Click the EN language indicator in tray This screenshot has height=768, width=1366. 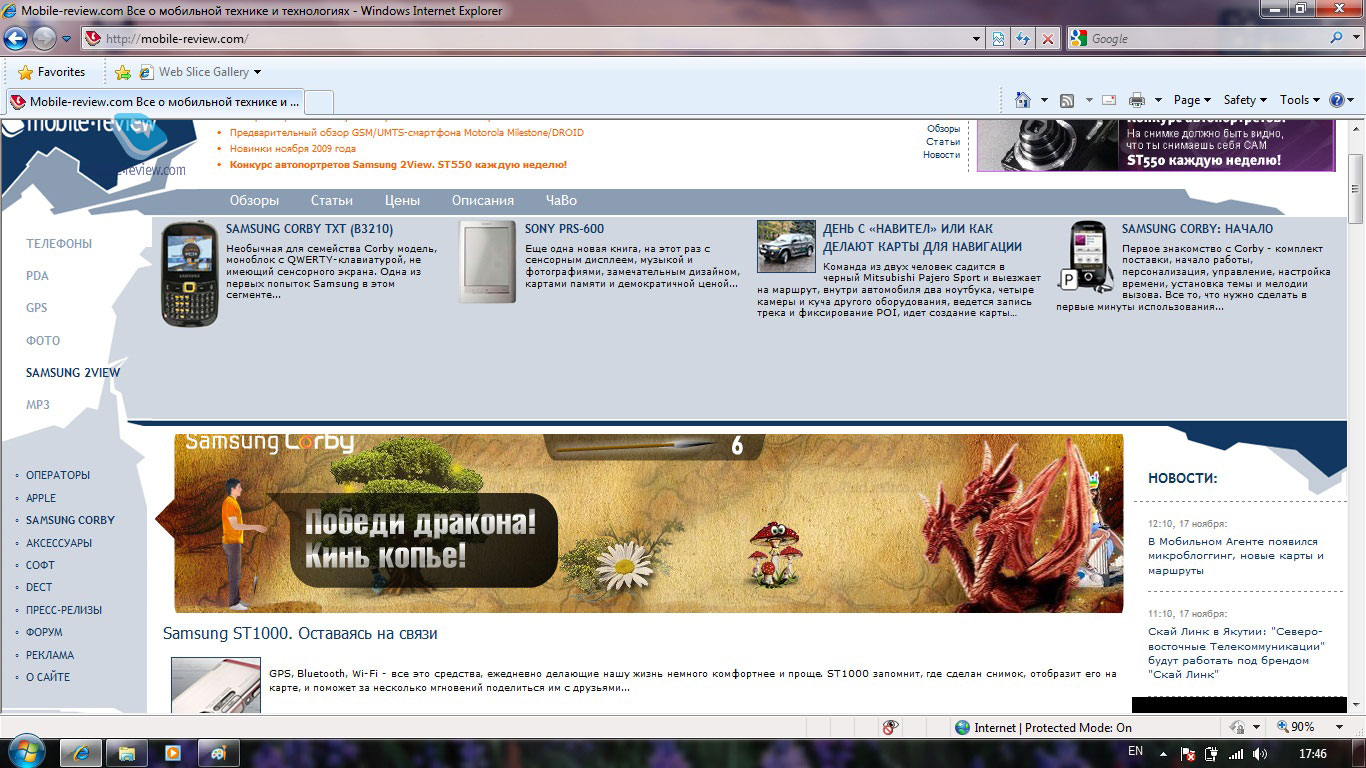click(x=1135, y=752)
